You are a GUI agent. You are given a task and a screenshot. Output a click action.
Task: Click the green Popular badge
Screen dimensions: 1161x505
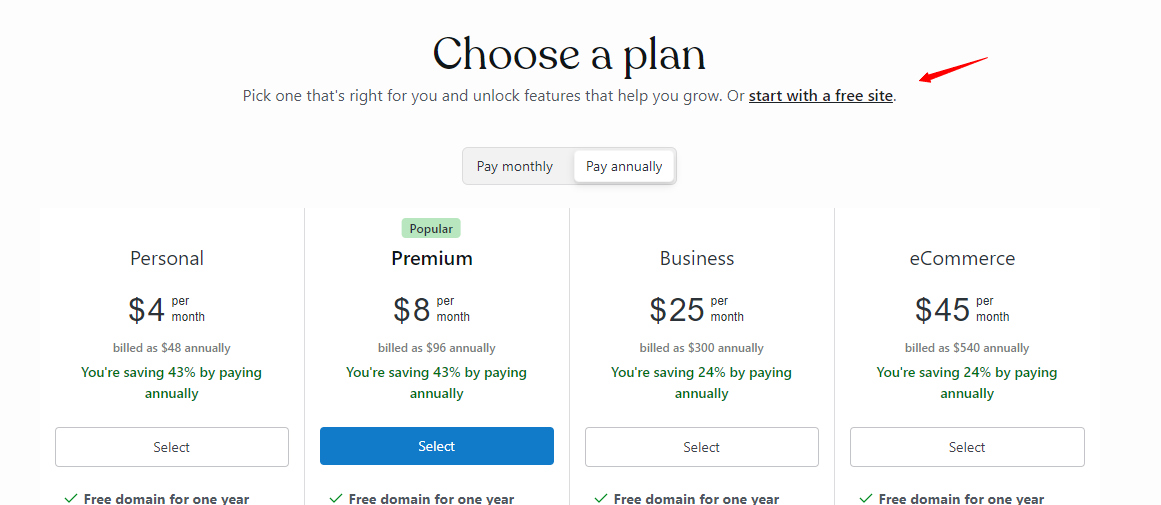431,228
